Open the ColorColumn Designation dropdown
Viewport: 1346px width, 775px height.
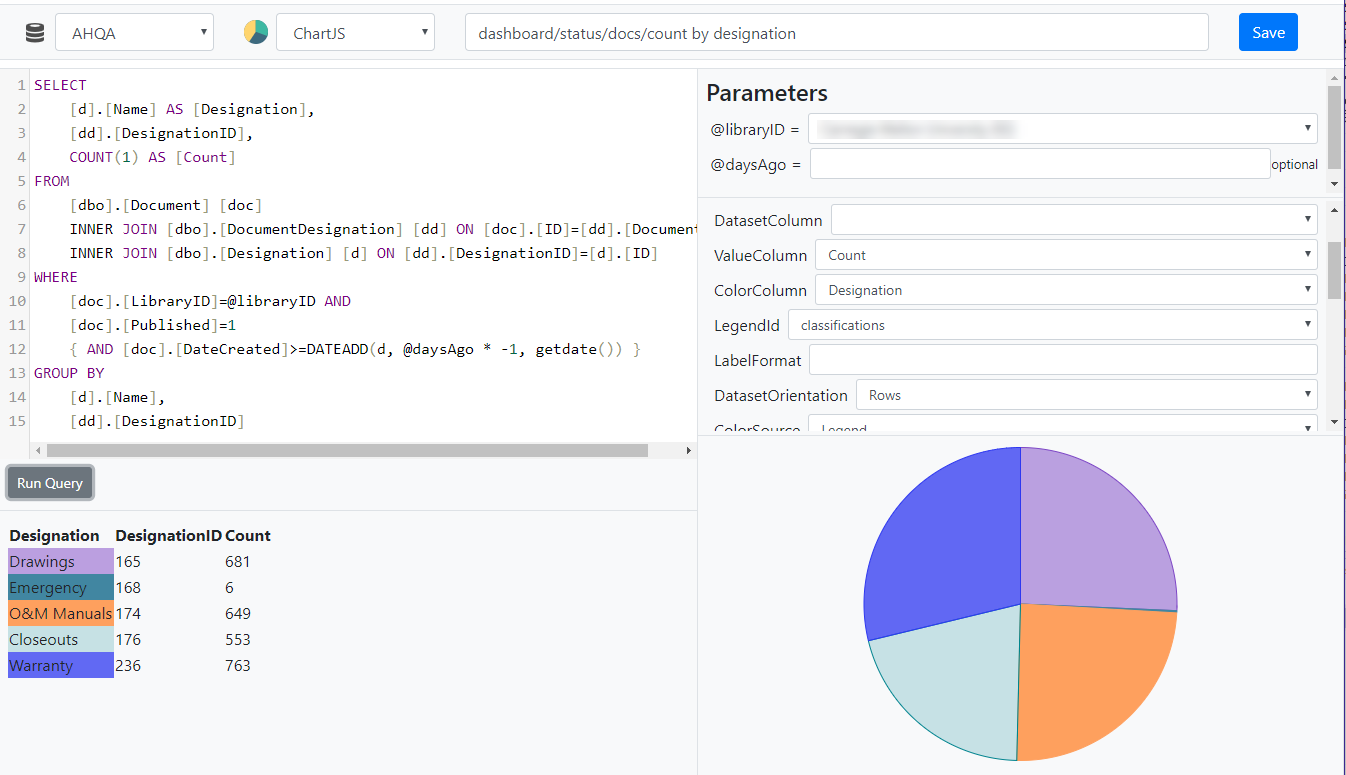pyautogui.click(x=1065, y=290)
